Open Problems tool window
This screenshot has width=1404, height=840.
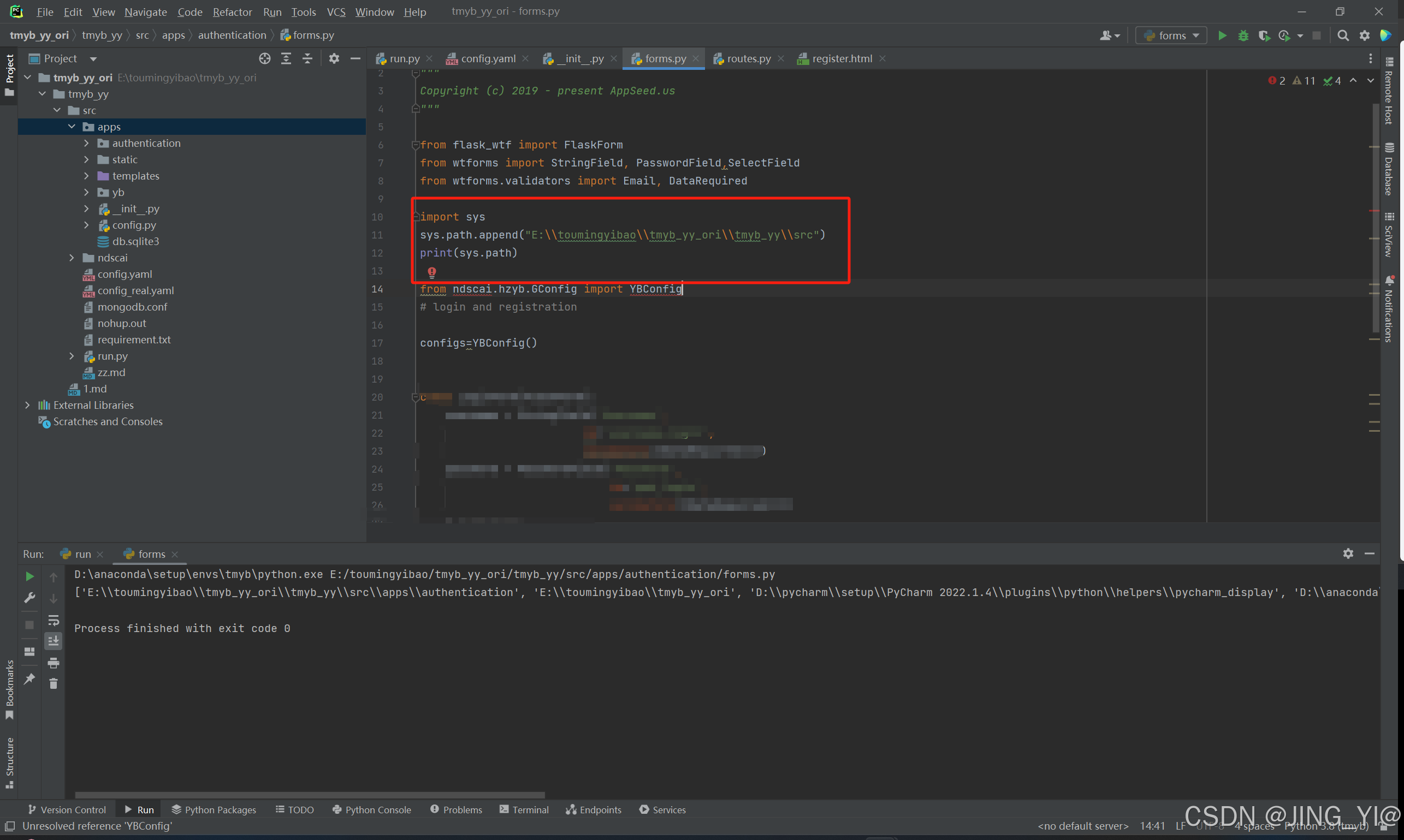456,810
